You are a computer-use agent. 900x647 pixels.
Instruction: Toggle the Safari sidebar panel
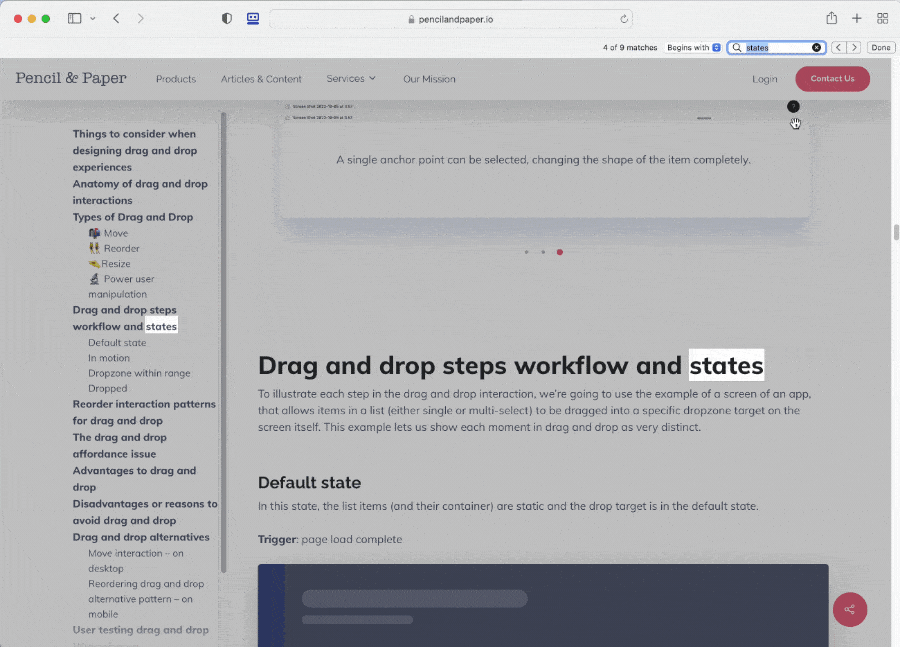coord(73,18)
